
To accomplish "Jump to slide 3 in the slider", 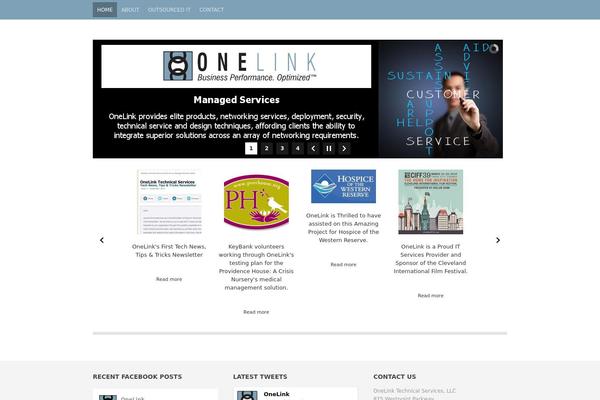I will 282,149.
